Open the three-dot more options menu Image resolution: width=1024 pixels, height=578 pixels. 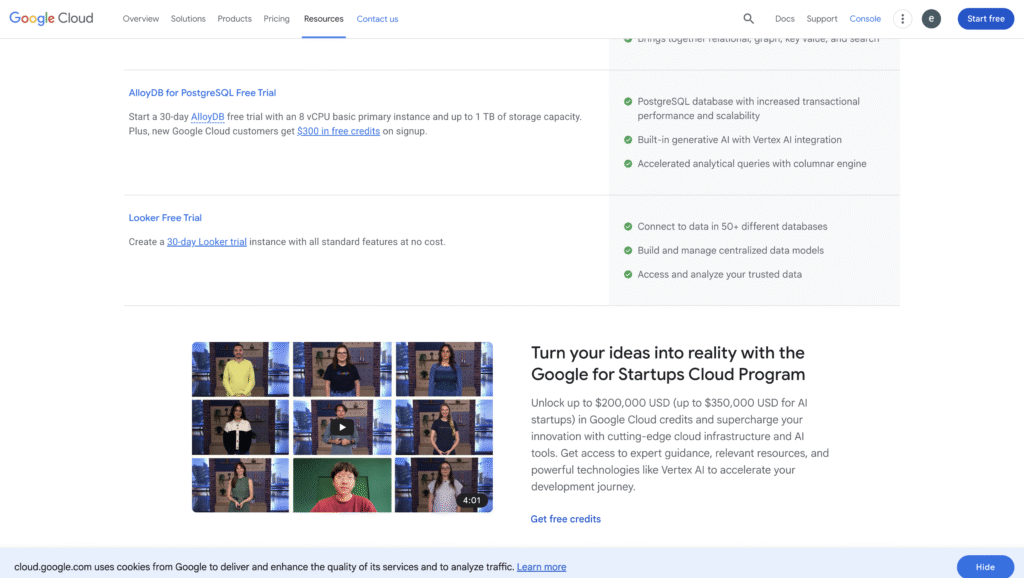pyautogui.click(x=903, y=18)
